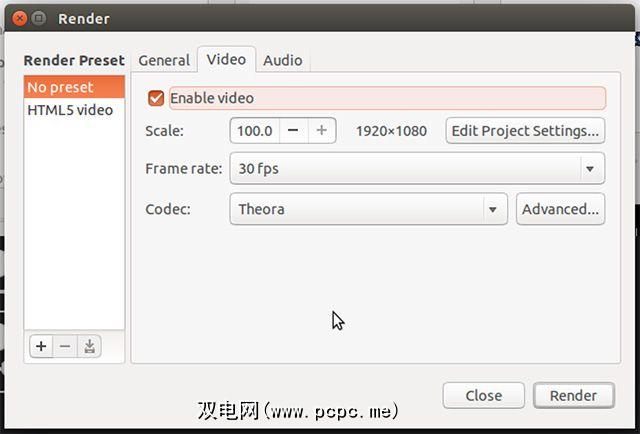Click the Enable video label
640x434 pixels.
[212, 98]
